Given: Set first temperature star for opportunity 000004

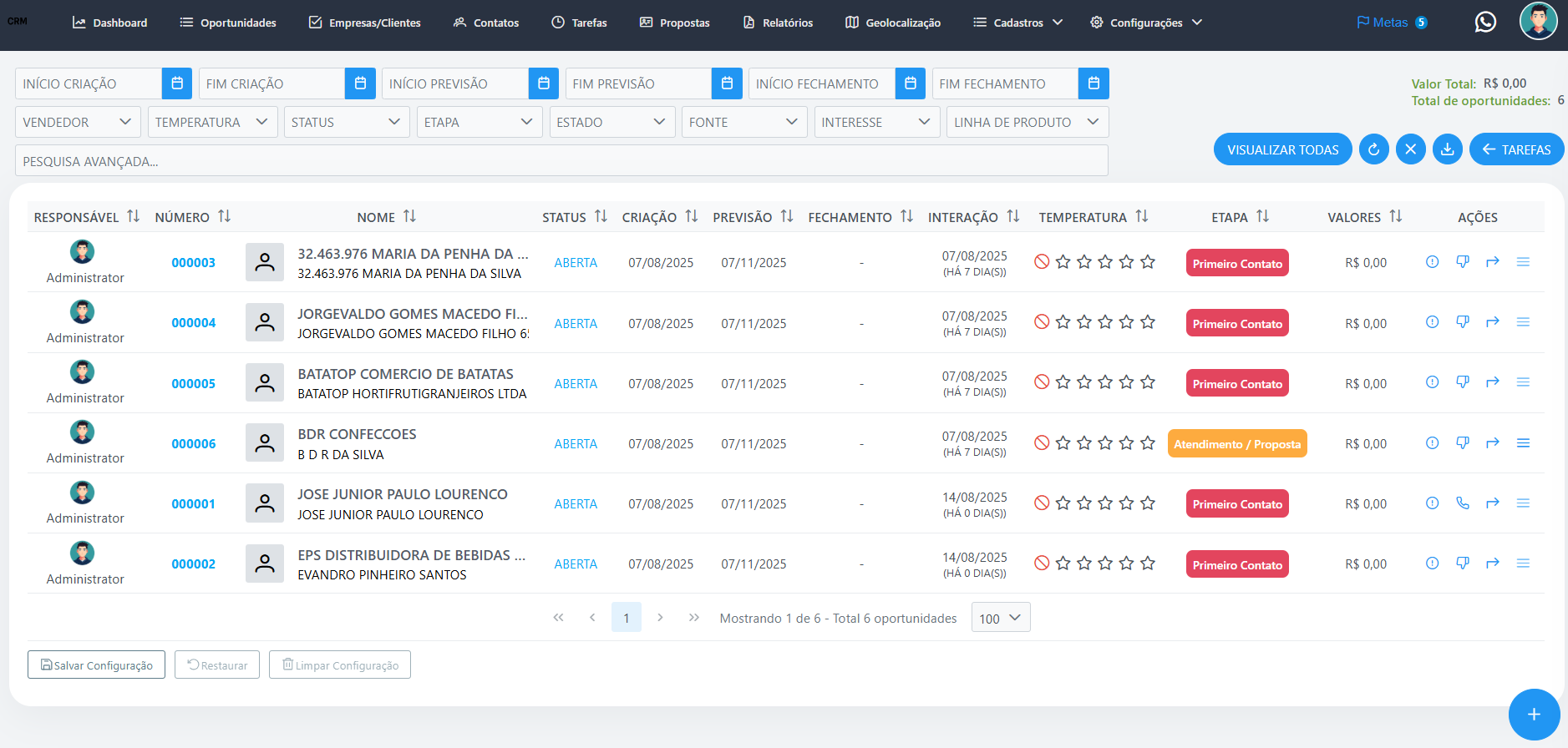Looking at the screenshot, I should (1063, 322).
